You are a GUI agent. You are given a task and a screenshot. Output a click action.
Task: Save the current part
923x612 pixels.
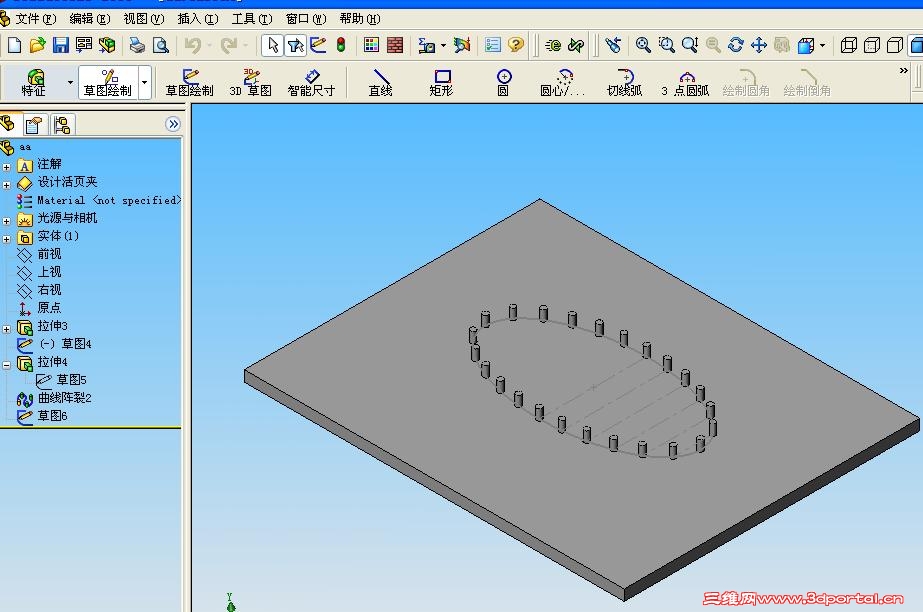[61, 45]
